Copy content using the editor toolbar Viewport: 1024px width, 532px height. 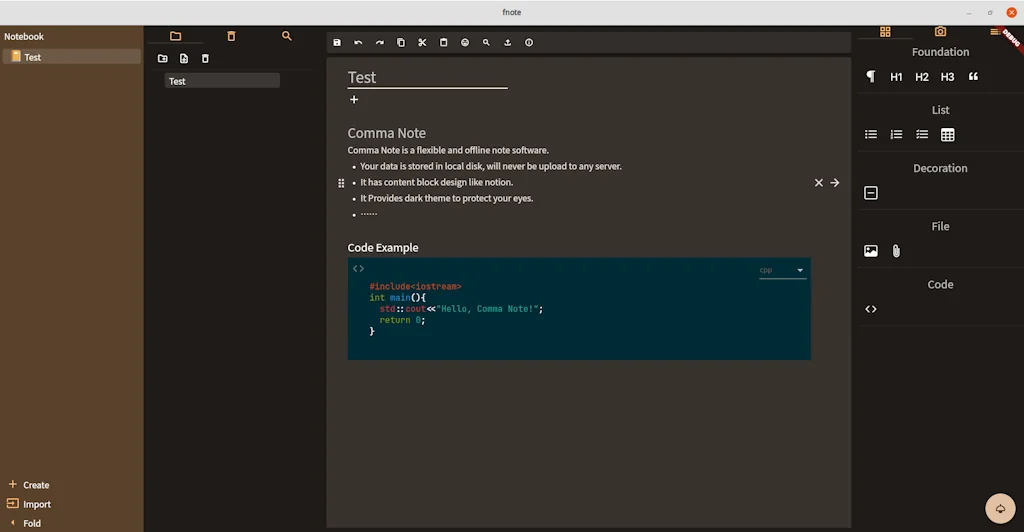401,42
